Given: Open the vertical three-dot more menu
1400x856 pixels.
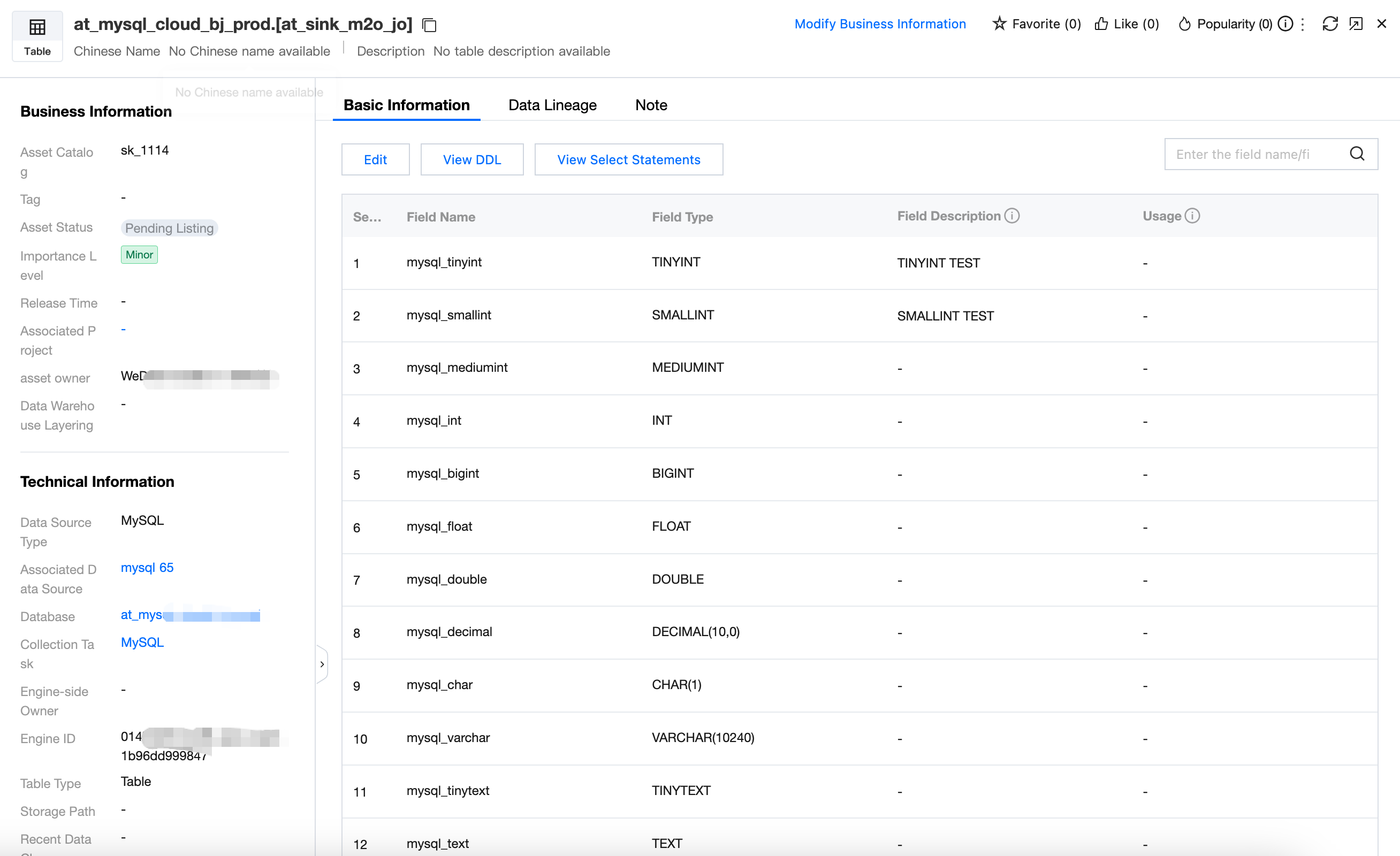Looking at the screenshot, I should [x=1303, y=24].
